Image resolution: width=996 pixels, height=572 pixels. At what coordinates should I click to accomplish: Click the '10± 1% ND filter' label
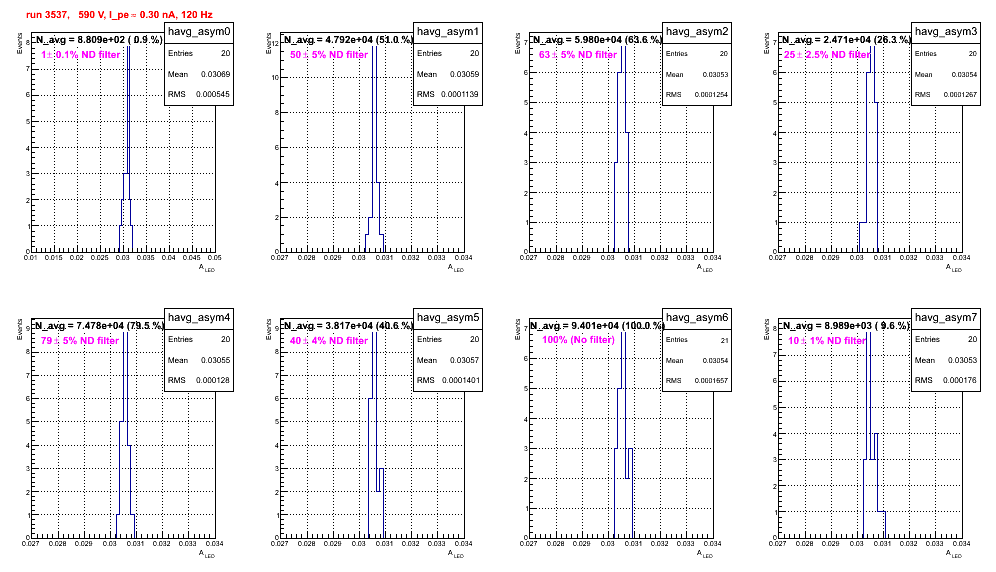coord(827,341)
